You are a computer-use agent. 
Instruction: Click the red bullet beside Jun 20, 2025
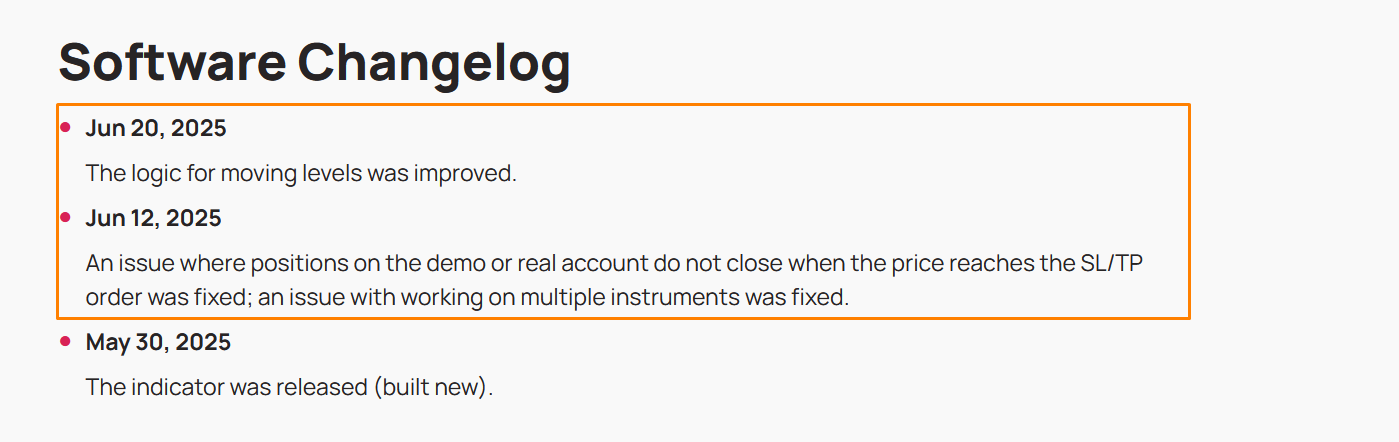pyautogui.click(x=66, y=127)
